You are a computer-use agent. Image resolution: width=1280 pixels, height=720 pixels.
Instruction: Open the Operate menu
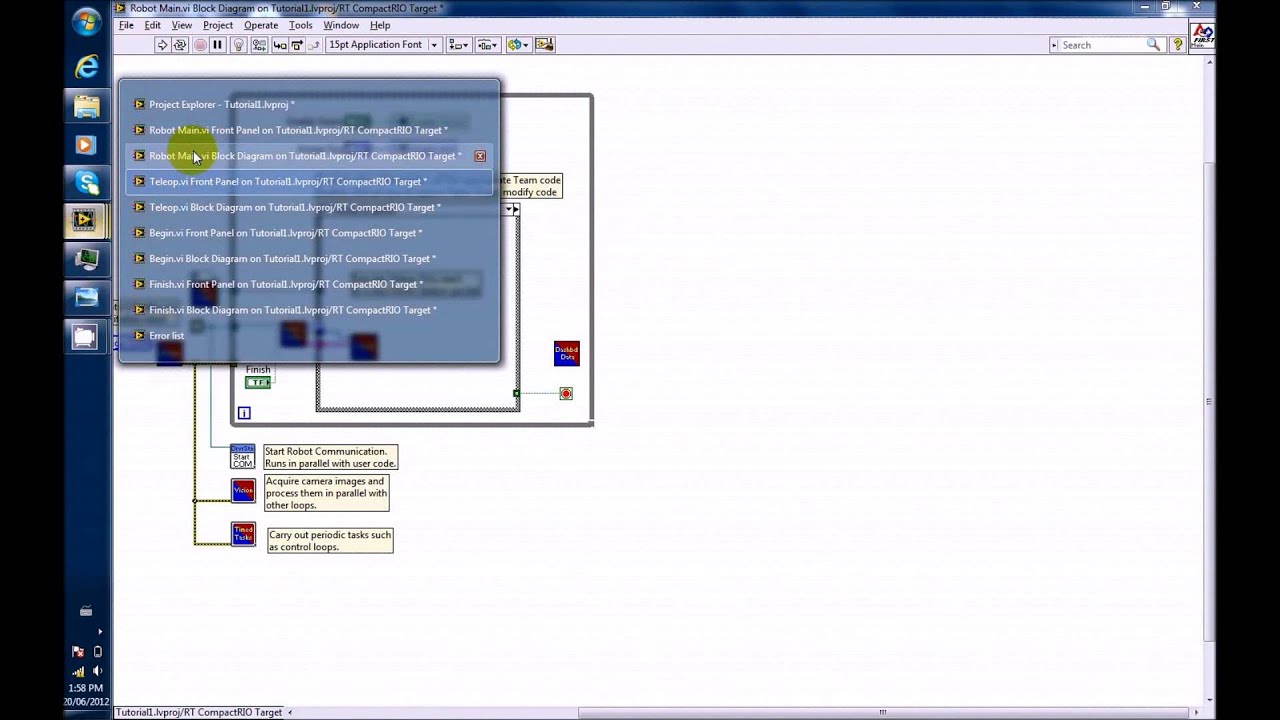pyautogui.click(x=261, y=25)
